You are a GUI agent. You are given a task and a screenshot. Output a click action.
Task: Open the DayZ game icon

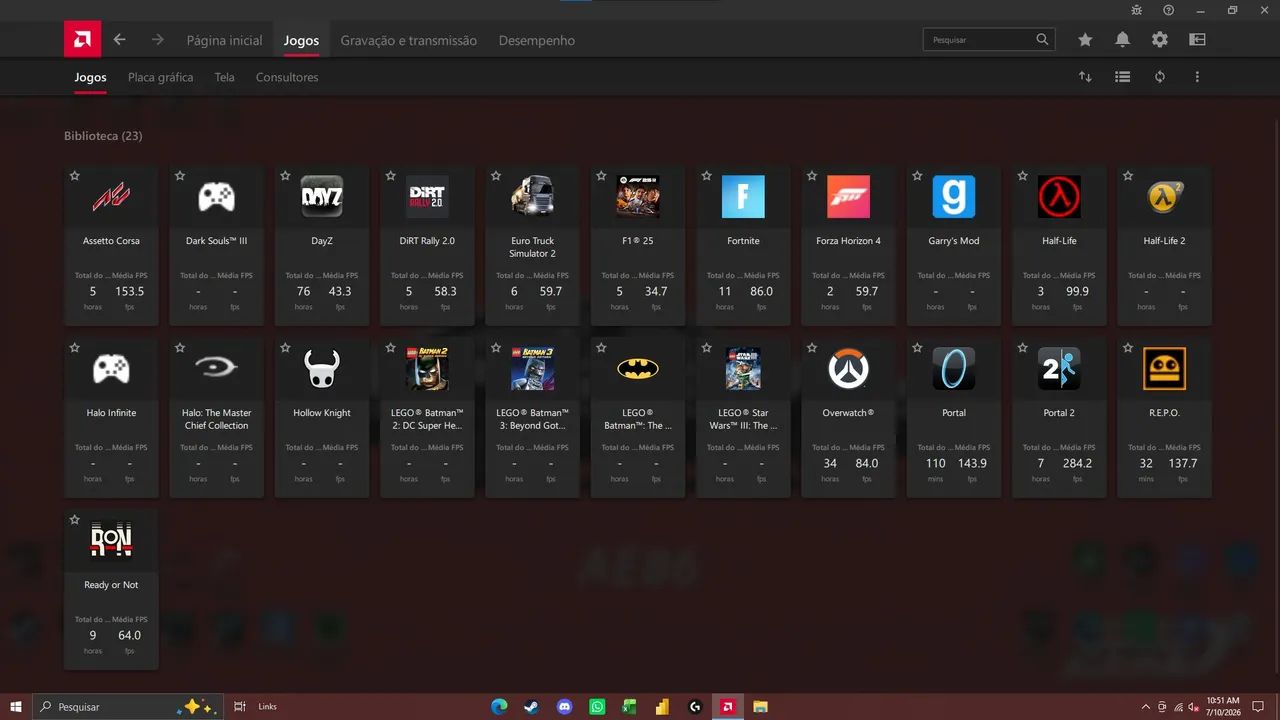tap(322, 197)
